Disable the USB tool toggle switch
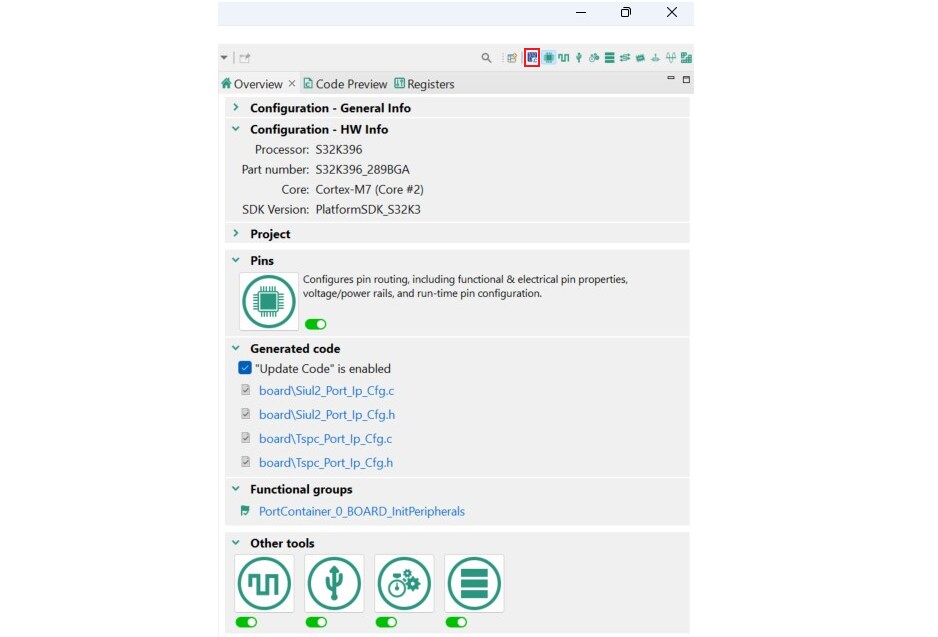Image resolution: width=938 pixels, height=637 pixels. [316, 622]
